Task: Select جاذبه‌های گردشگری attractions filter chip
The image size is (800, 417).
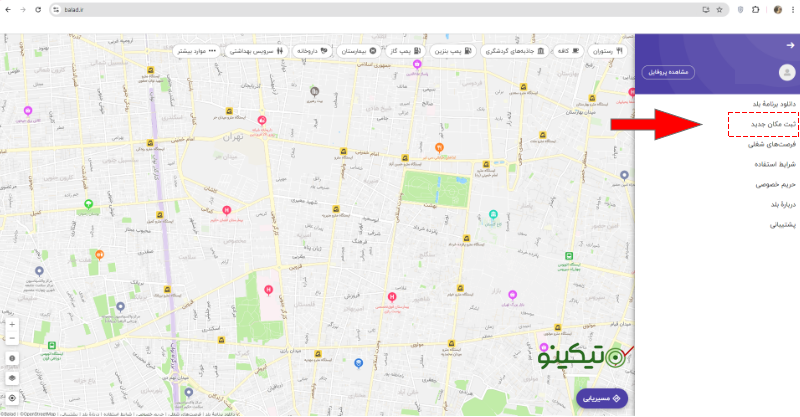Action: click(515, 51)
